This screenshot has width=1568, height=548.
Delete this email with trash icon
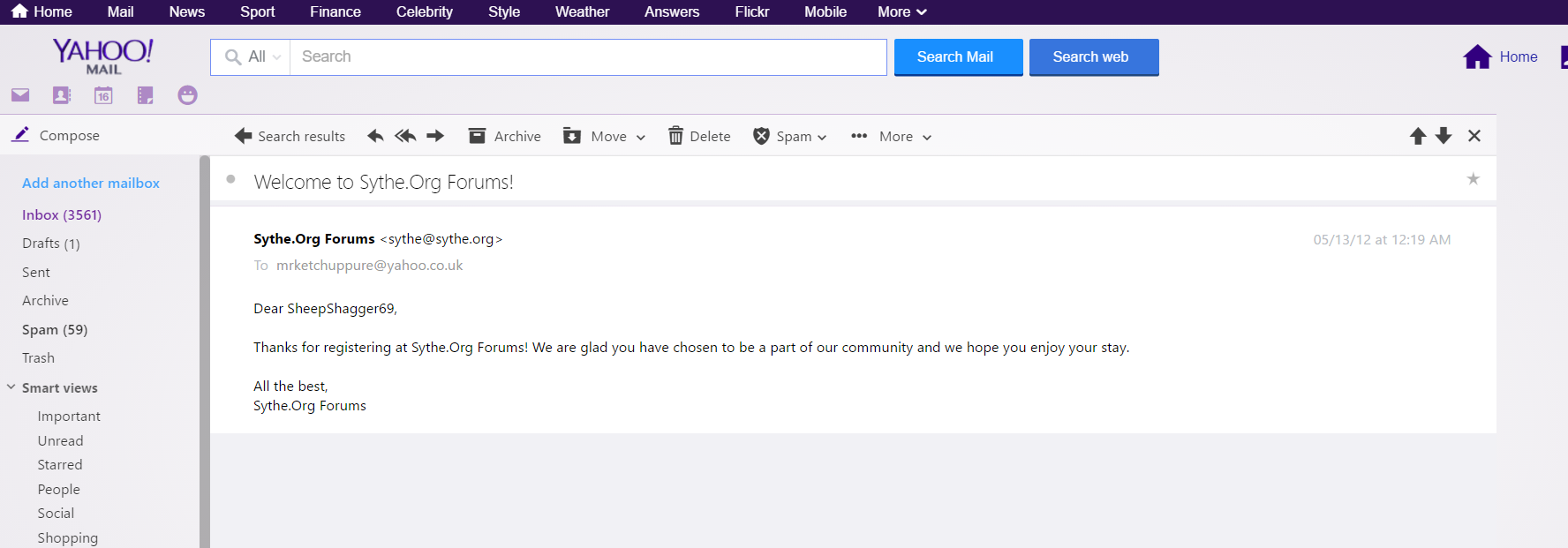click(x=699, y=136)
